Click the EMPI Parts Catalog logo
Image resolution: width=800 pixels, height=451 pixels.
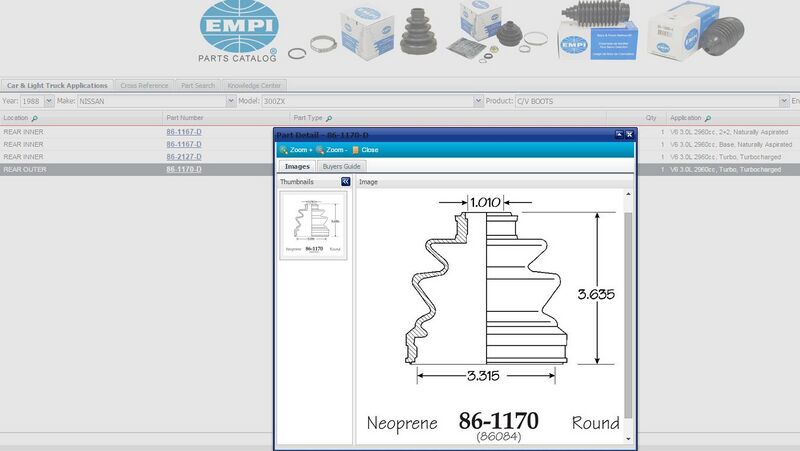239,32
